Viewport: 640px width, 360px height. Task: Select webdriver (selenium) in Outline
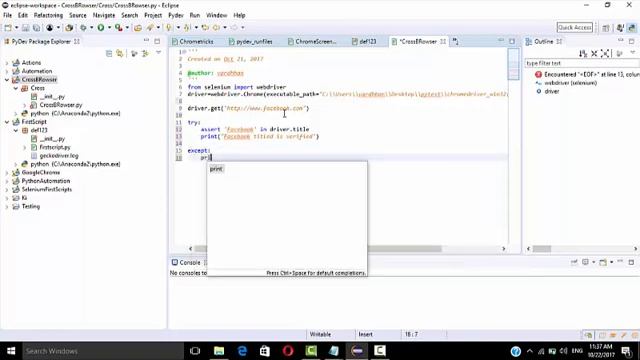(570, 83)
